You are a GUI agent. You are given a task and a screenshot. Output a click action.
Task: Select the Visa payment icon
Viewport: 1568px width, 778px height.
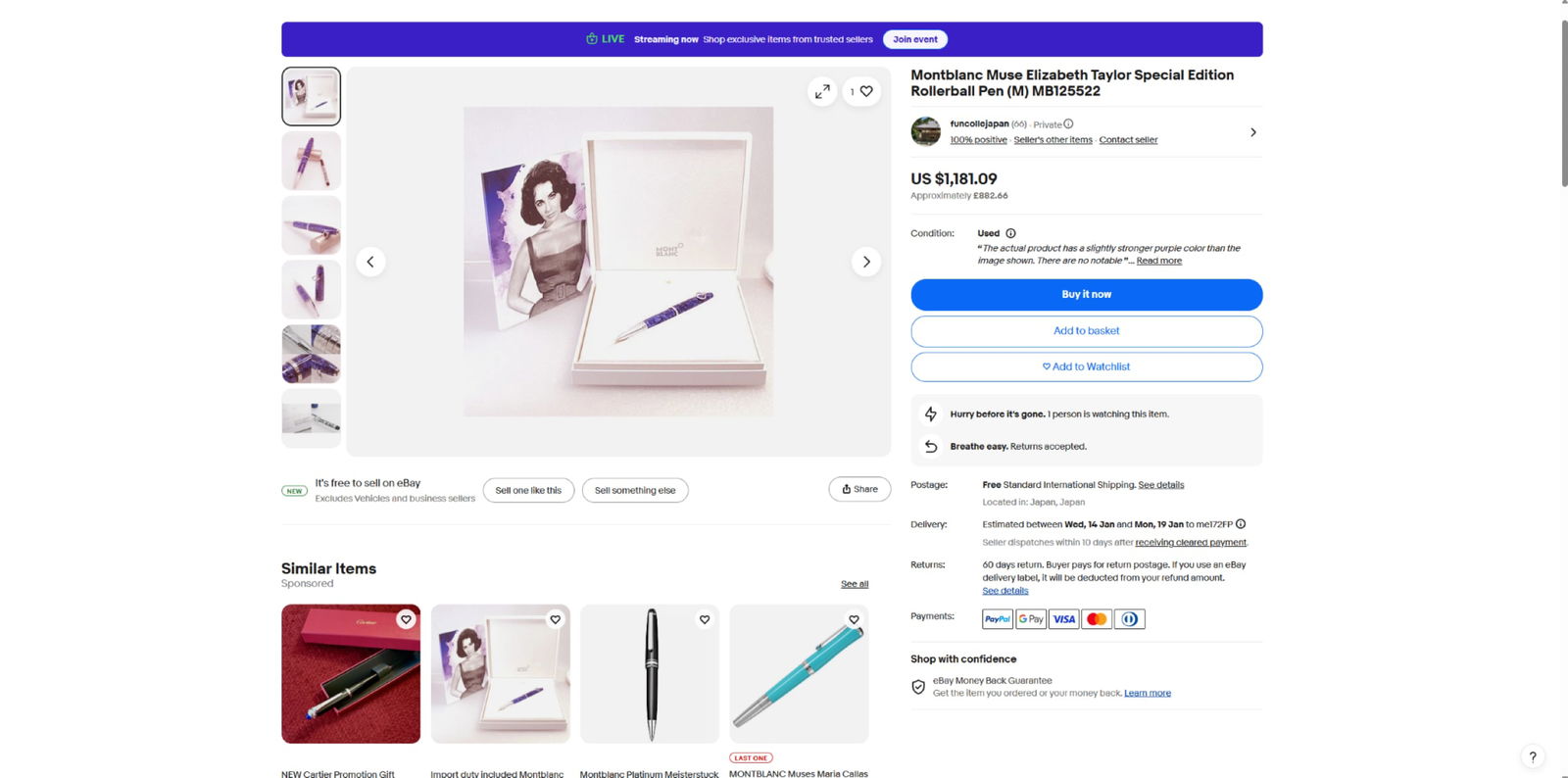pos(1063,618)
